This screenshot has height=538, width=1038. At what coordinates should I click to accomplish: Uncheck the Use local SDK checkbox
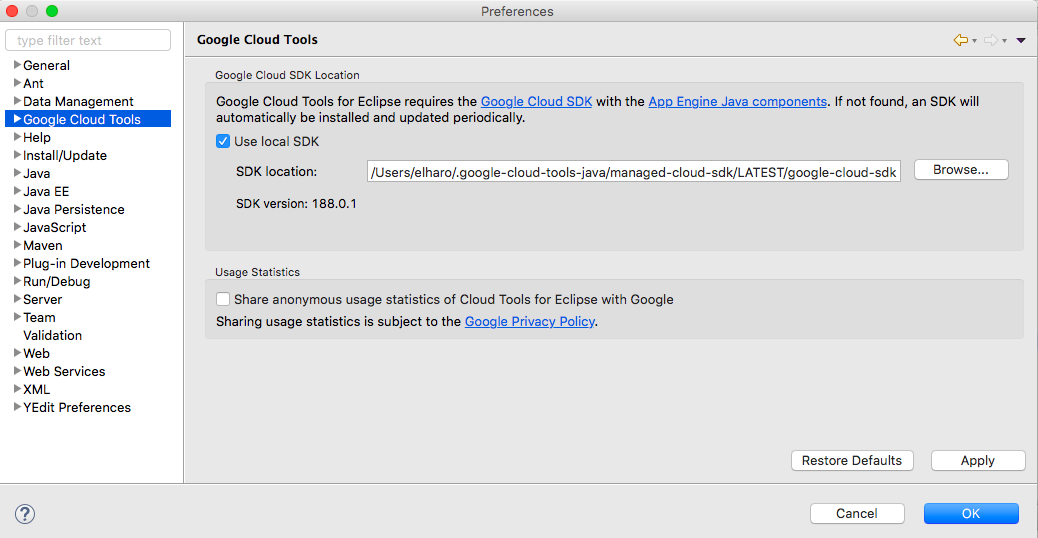(223, 141)
